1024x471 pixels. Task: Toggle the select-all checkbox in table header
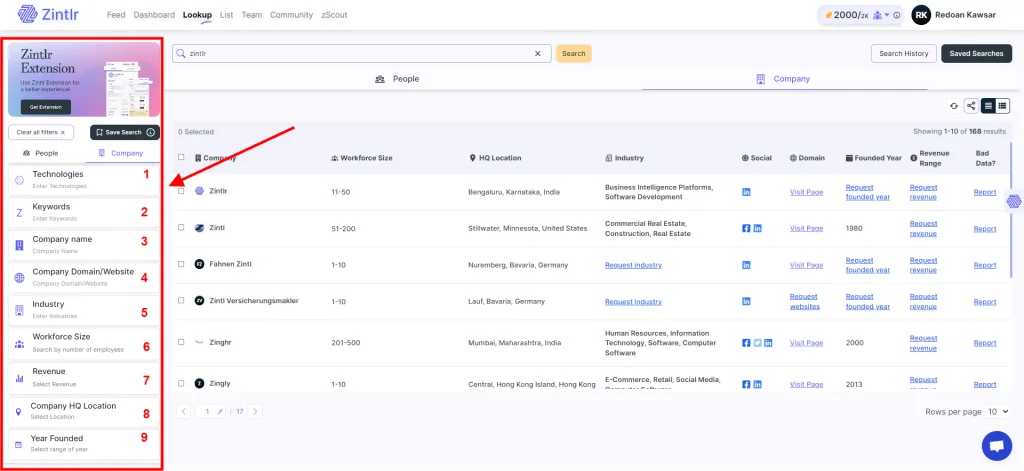point(181,157)
